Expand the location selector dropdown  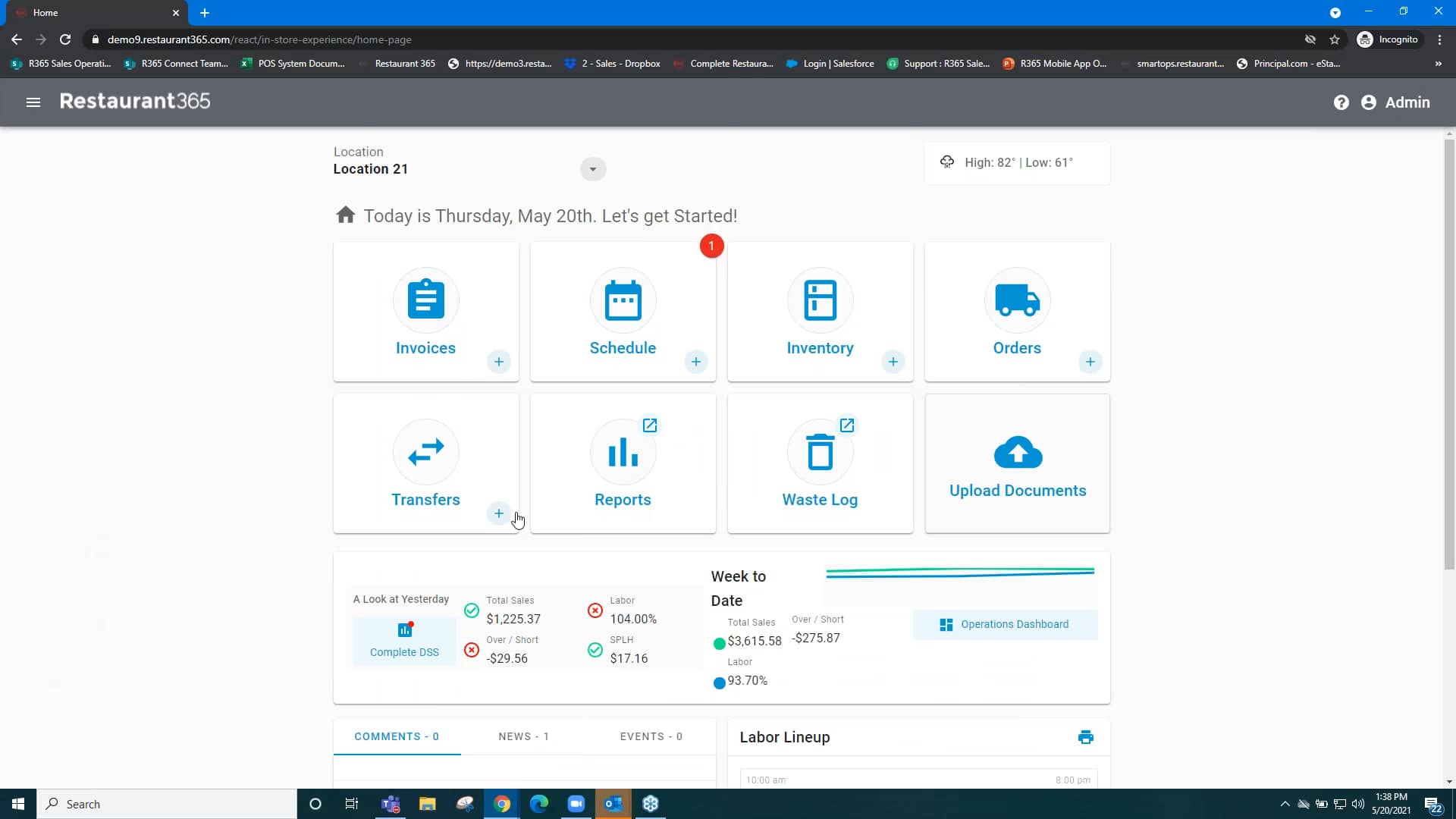pyautogui.click(x=592, y=168)
